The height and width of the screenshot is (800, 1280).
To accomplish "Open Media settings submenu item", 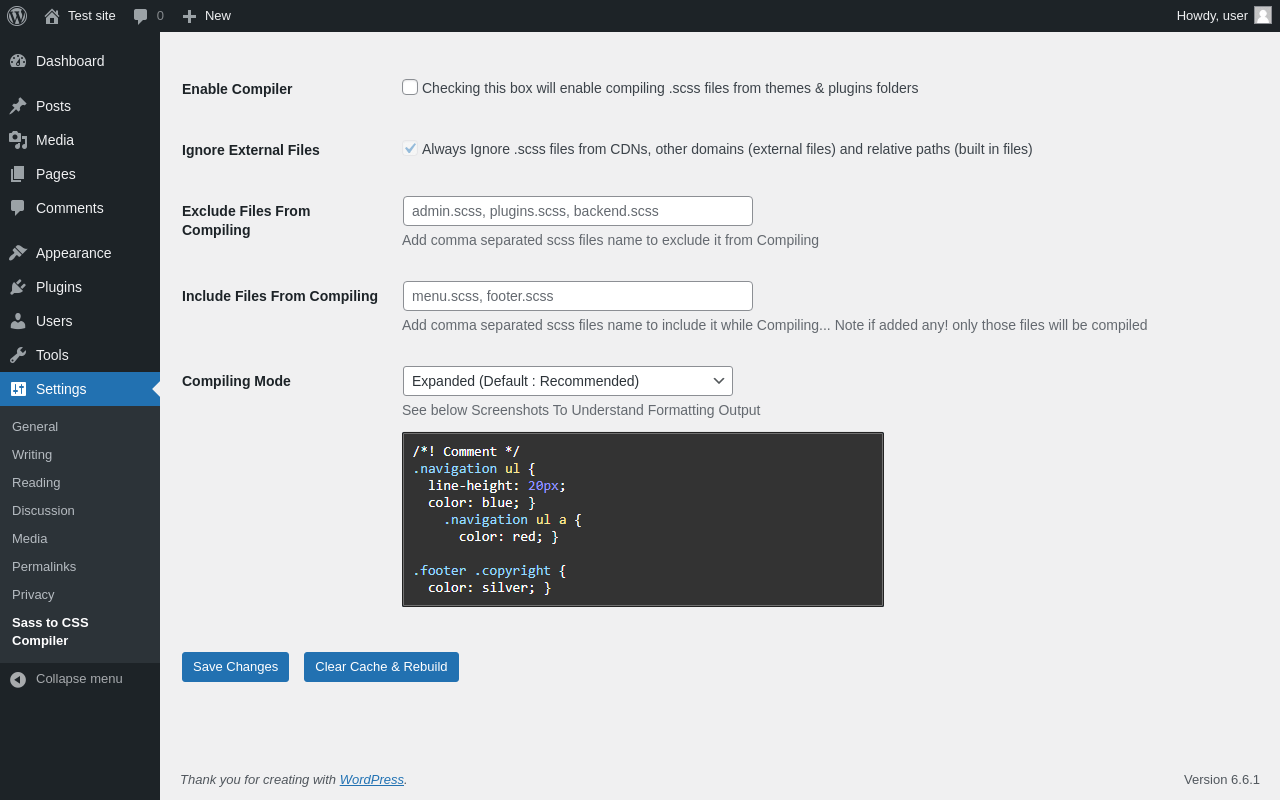I will tap(30, 538).
